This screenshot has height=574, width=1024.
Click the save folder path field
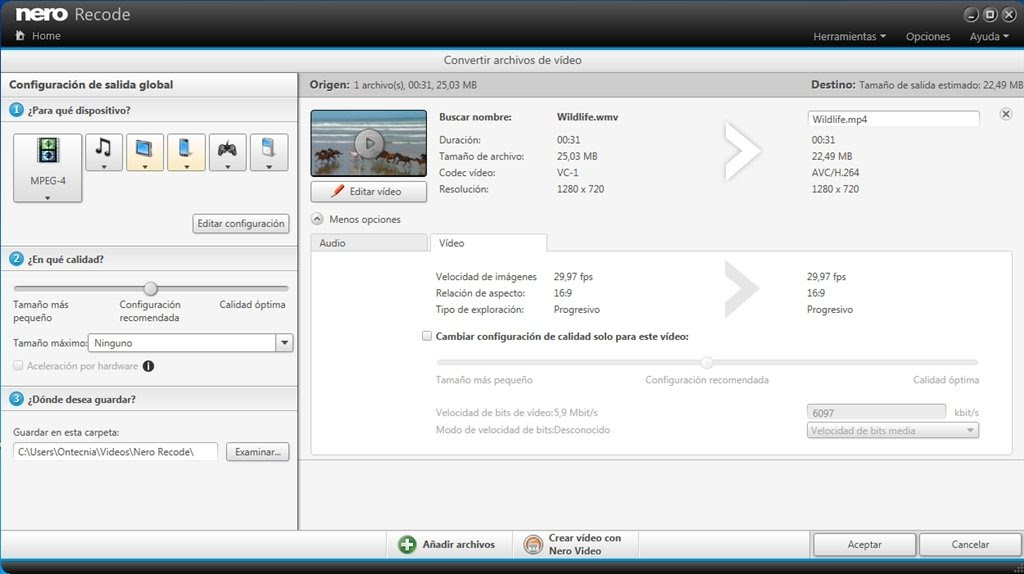point(115,452)
